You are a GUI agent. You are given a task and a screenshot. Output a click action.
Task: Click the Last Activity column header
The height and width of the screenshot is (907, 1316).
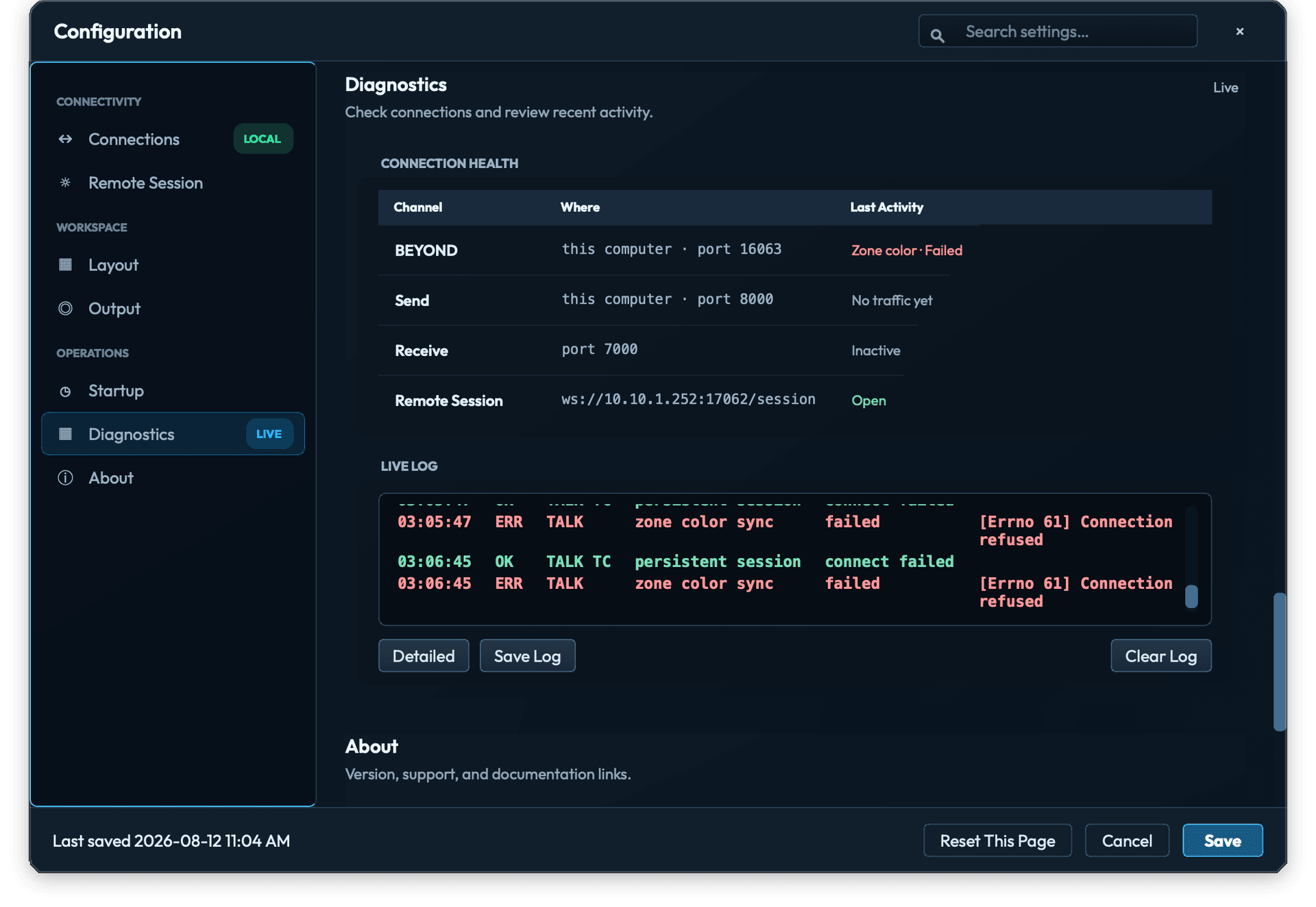pos(886,207)
